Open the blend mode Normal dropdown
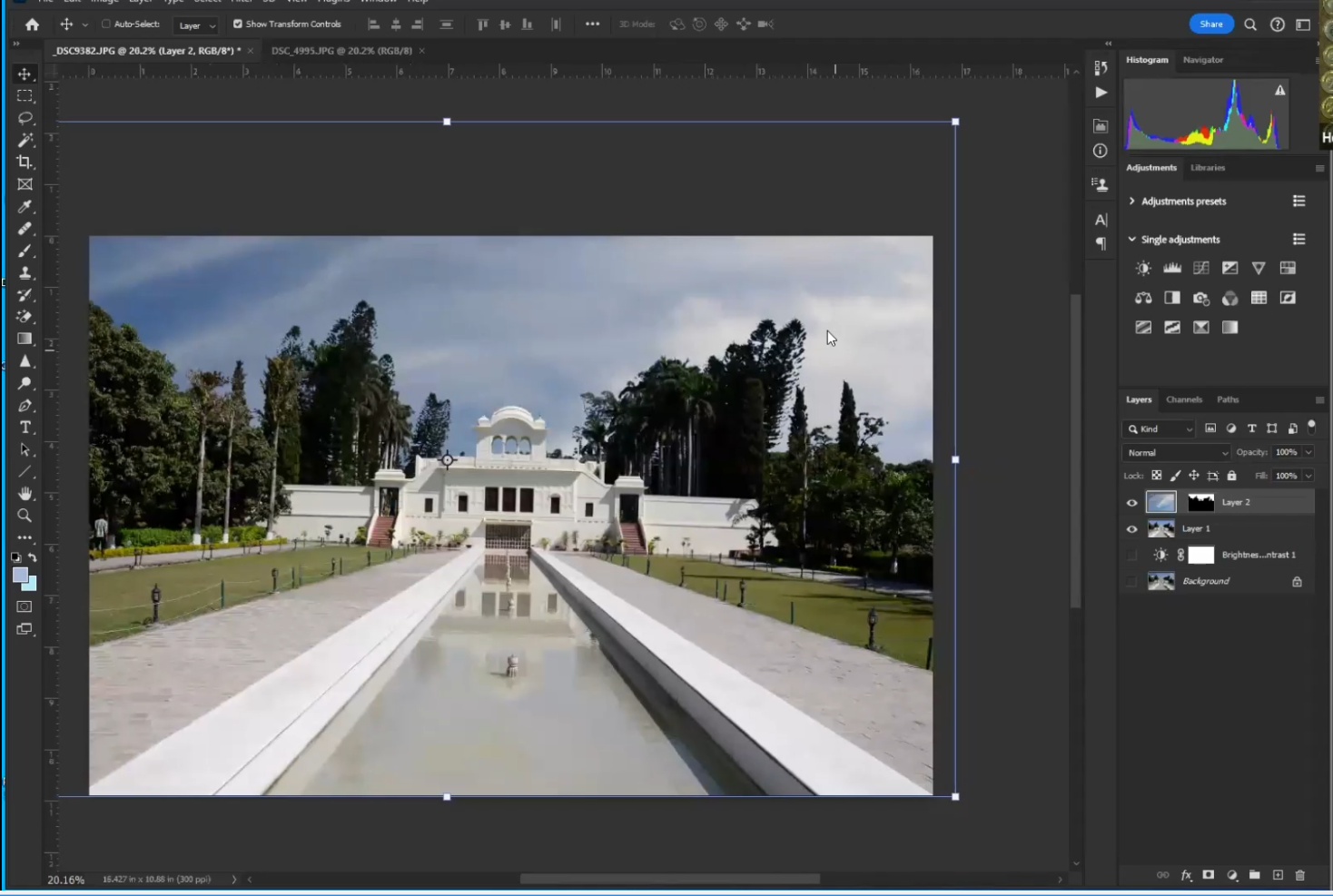Screen dimensions: 1333x896 pyautogui.click(x=1176, y=452)
